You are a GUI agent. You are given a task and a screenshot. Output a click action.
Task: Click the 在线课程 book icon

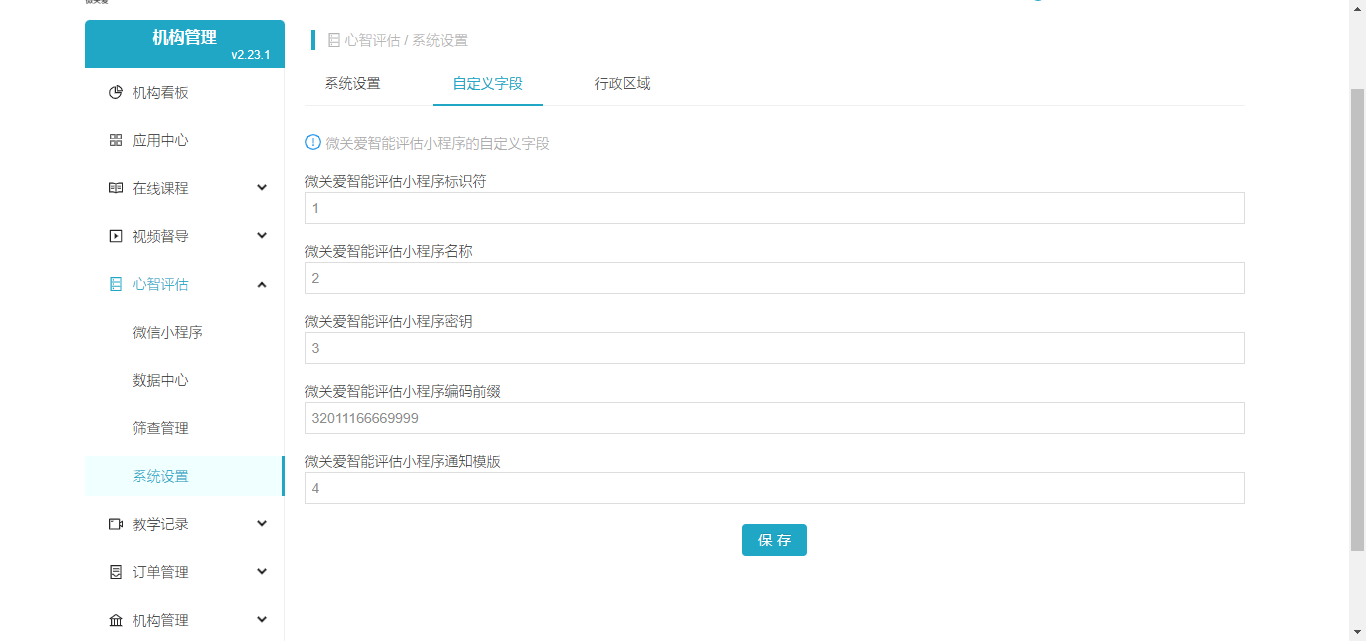116,188
